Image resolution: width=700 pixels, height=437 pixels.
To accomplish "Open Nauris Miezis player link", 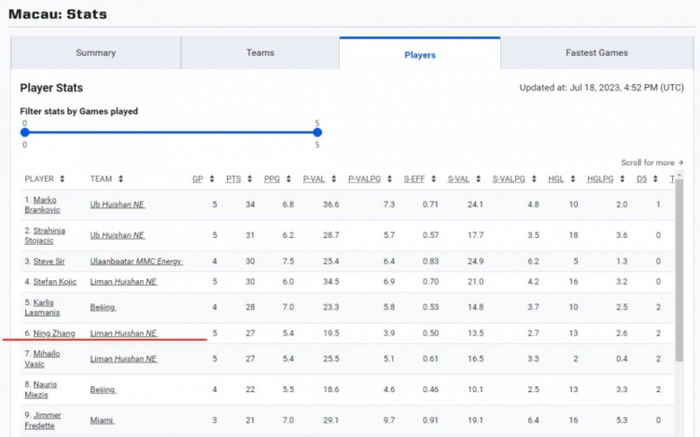I will [41, 390].
